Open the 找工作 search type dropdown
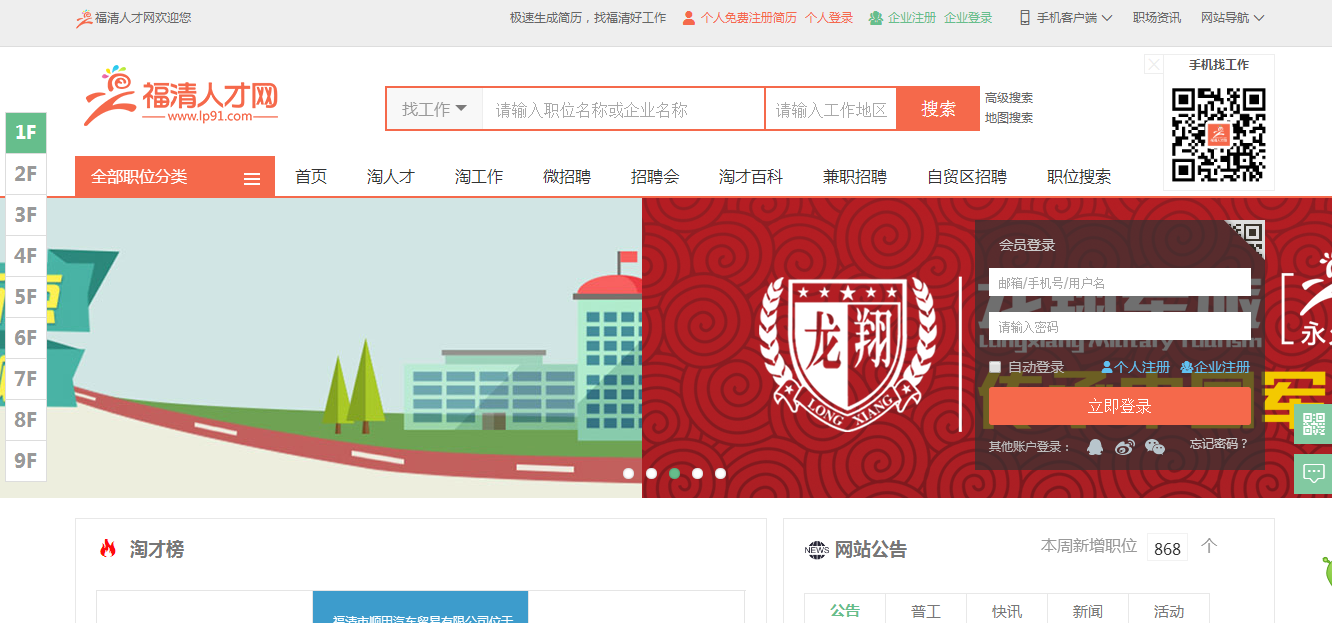1332x623 pixels. click(x=434, y=109)
